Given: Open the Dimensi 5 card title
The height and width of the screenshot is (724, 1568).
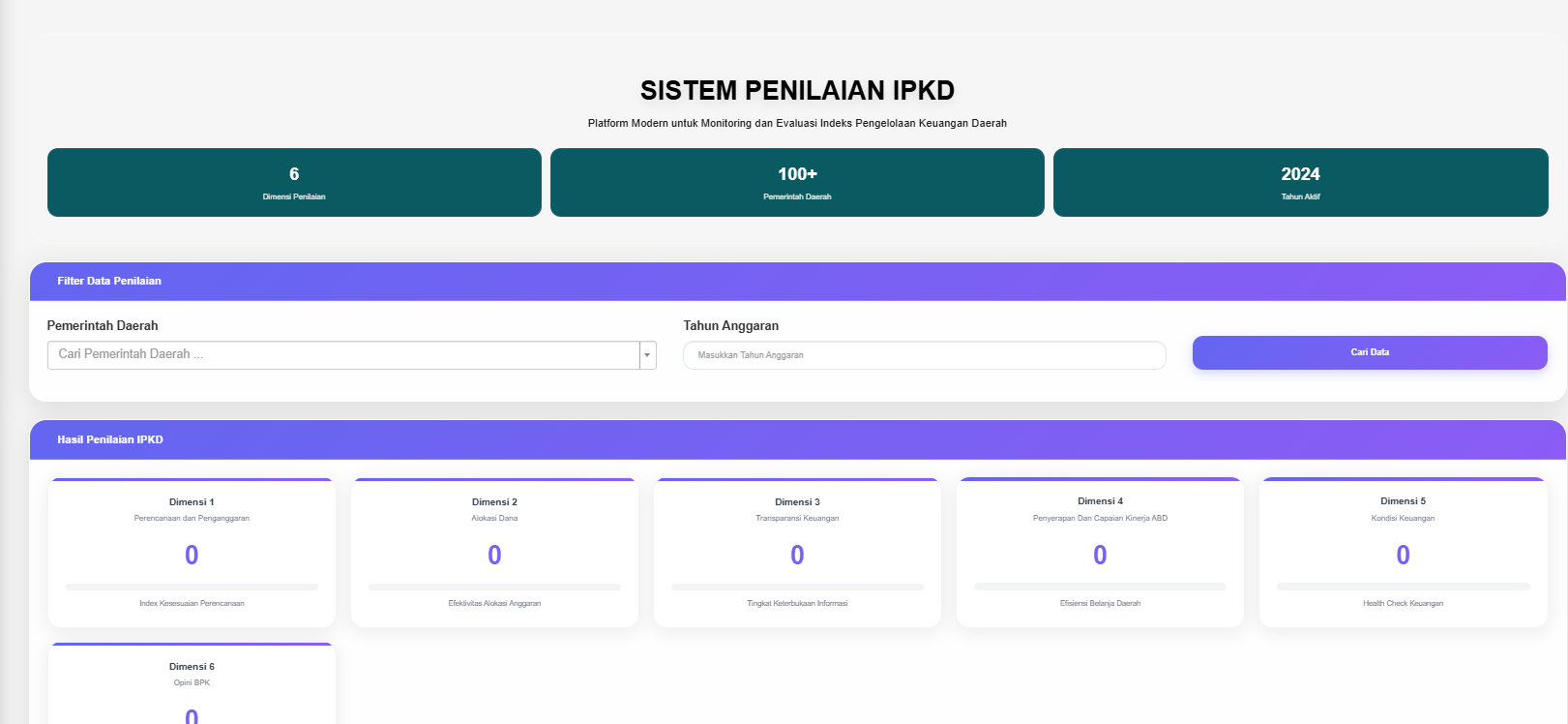Looking at the screenshot, I should click(1403, 501).
